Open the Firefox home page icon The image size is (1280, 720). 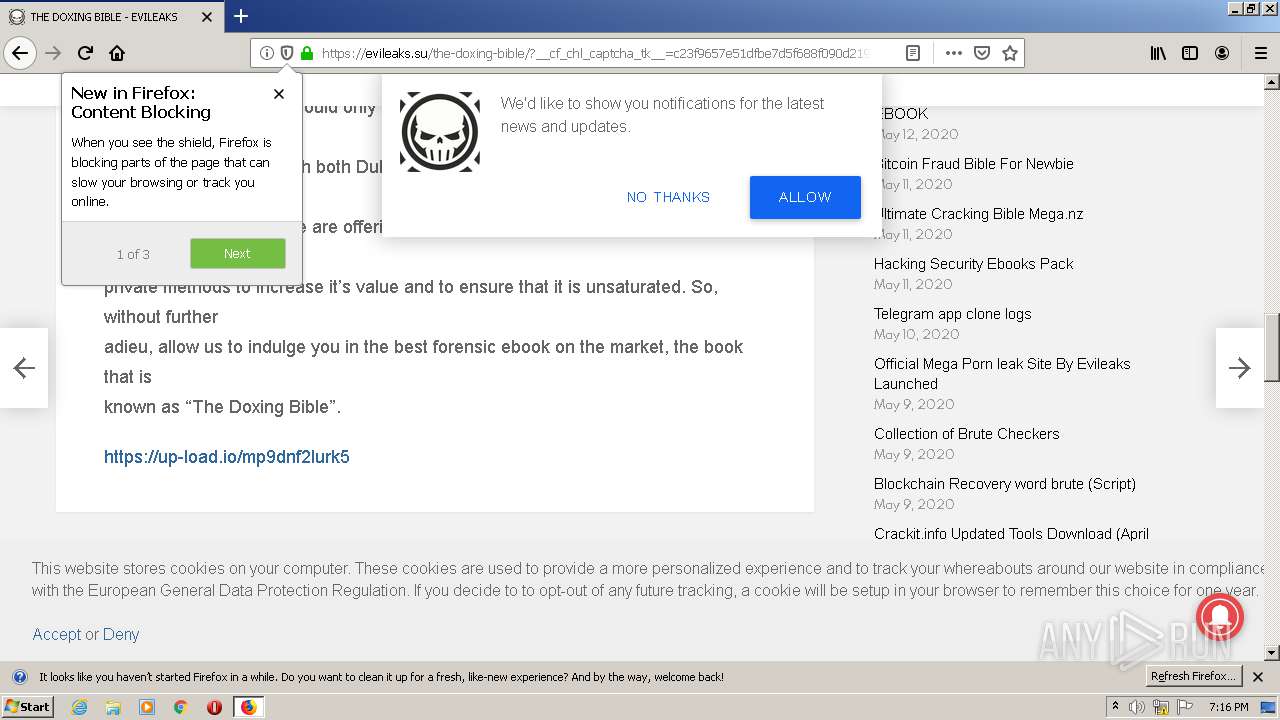pos(117,53)
